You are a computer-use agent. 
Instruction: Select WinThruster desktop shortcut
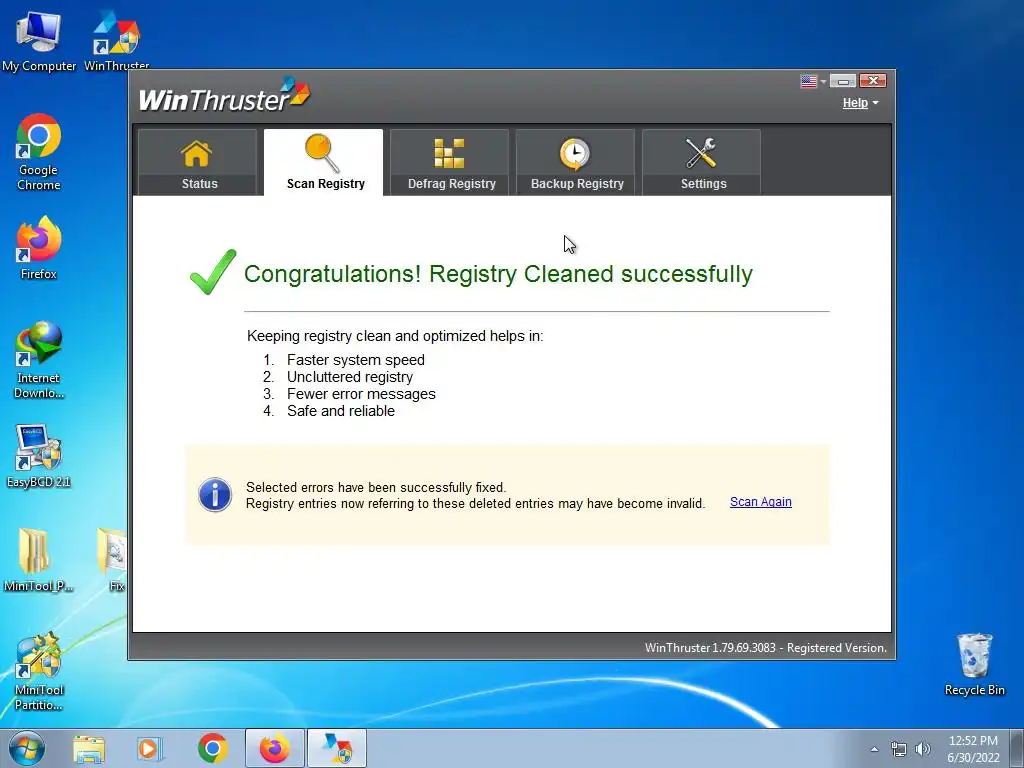[x=116, y=40]
